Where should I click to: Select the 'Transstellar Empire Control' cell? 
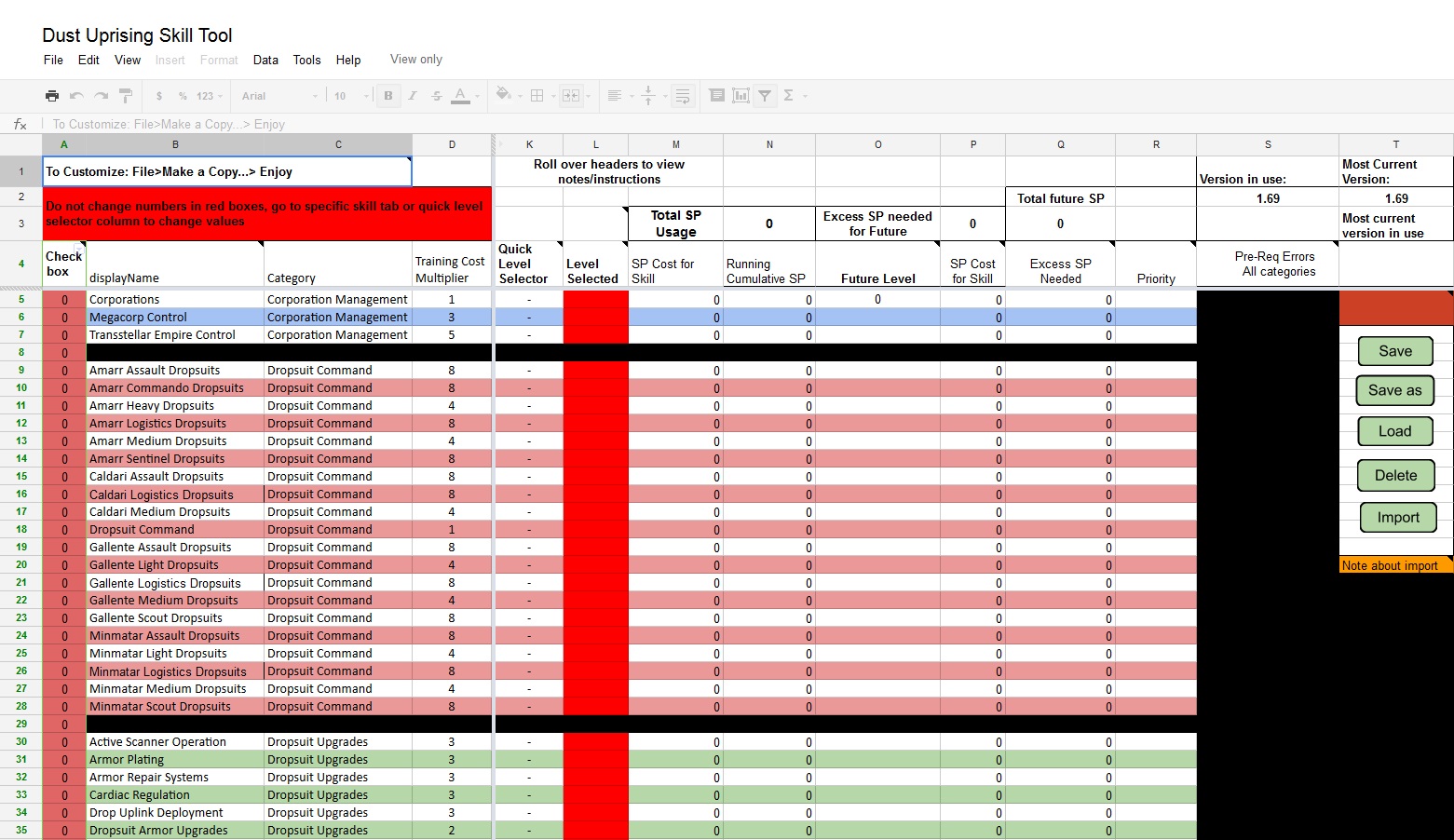(x=175, y=334)
